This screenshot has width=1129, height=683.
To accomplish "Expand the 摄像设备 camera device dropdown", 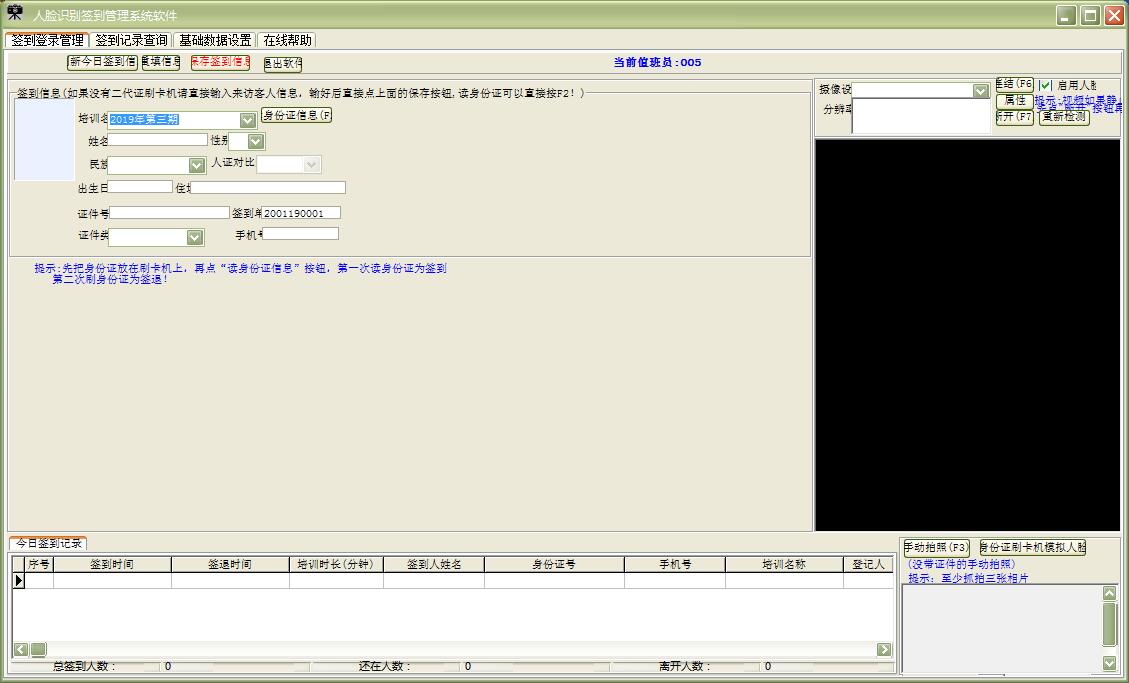I will [x=980, y=91].
